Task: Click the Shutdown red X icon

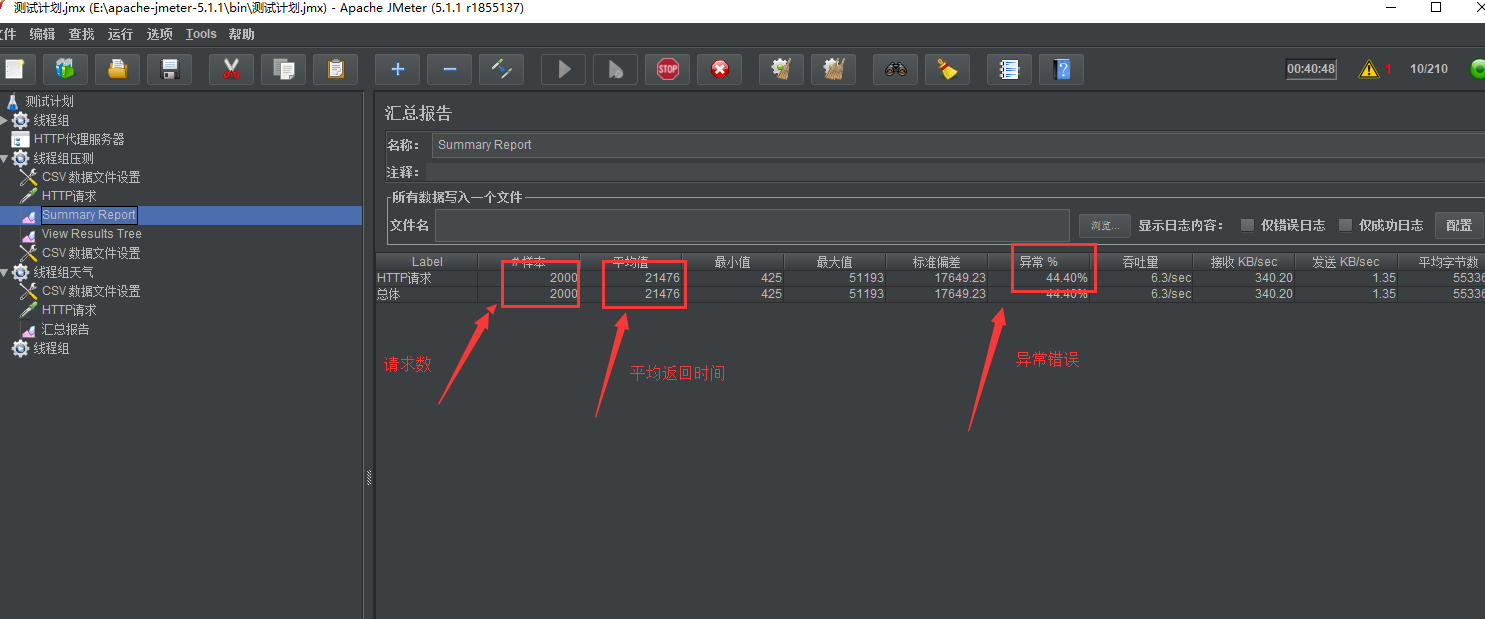Action: pyautogui.click(x=719, y=69)
